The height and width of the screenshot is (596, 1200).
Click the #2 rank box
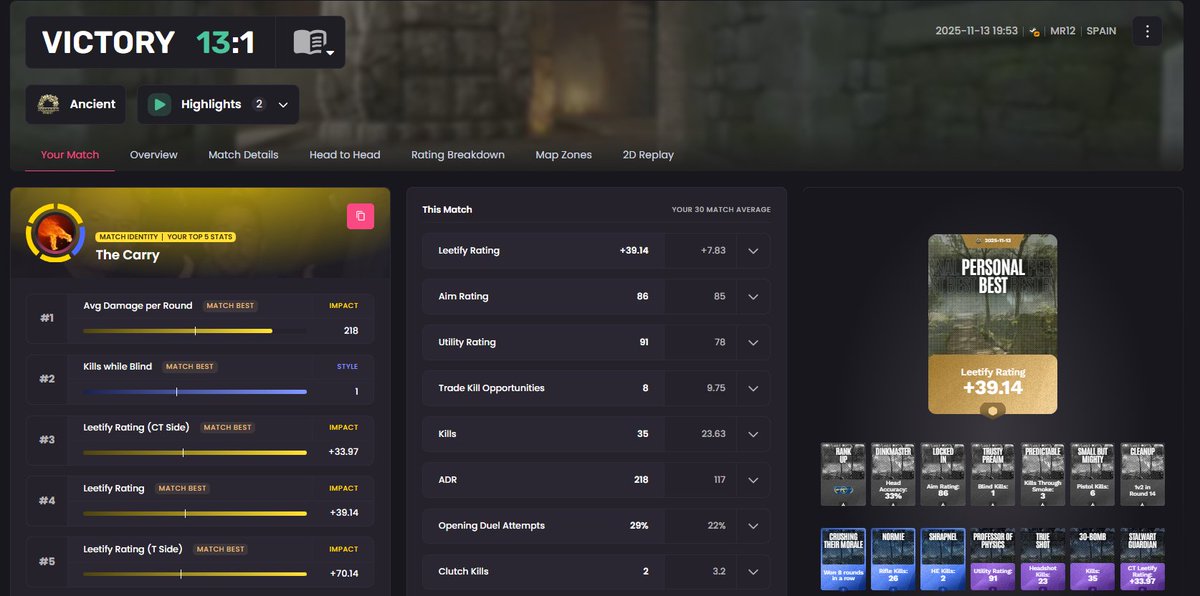click(x=49, y=379)
